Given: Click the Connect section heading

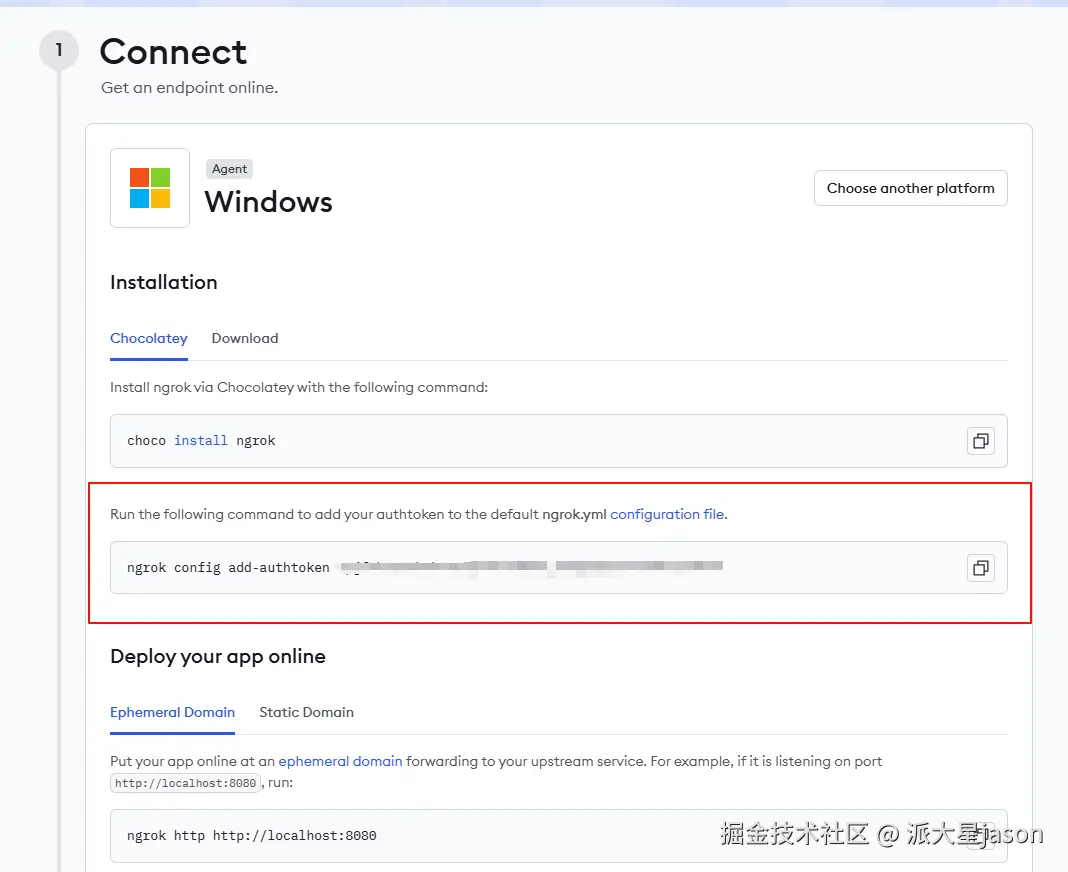Looking at the screenshot, I should click(173, 51).
